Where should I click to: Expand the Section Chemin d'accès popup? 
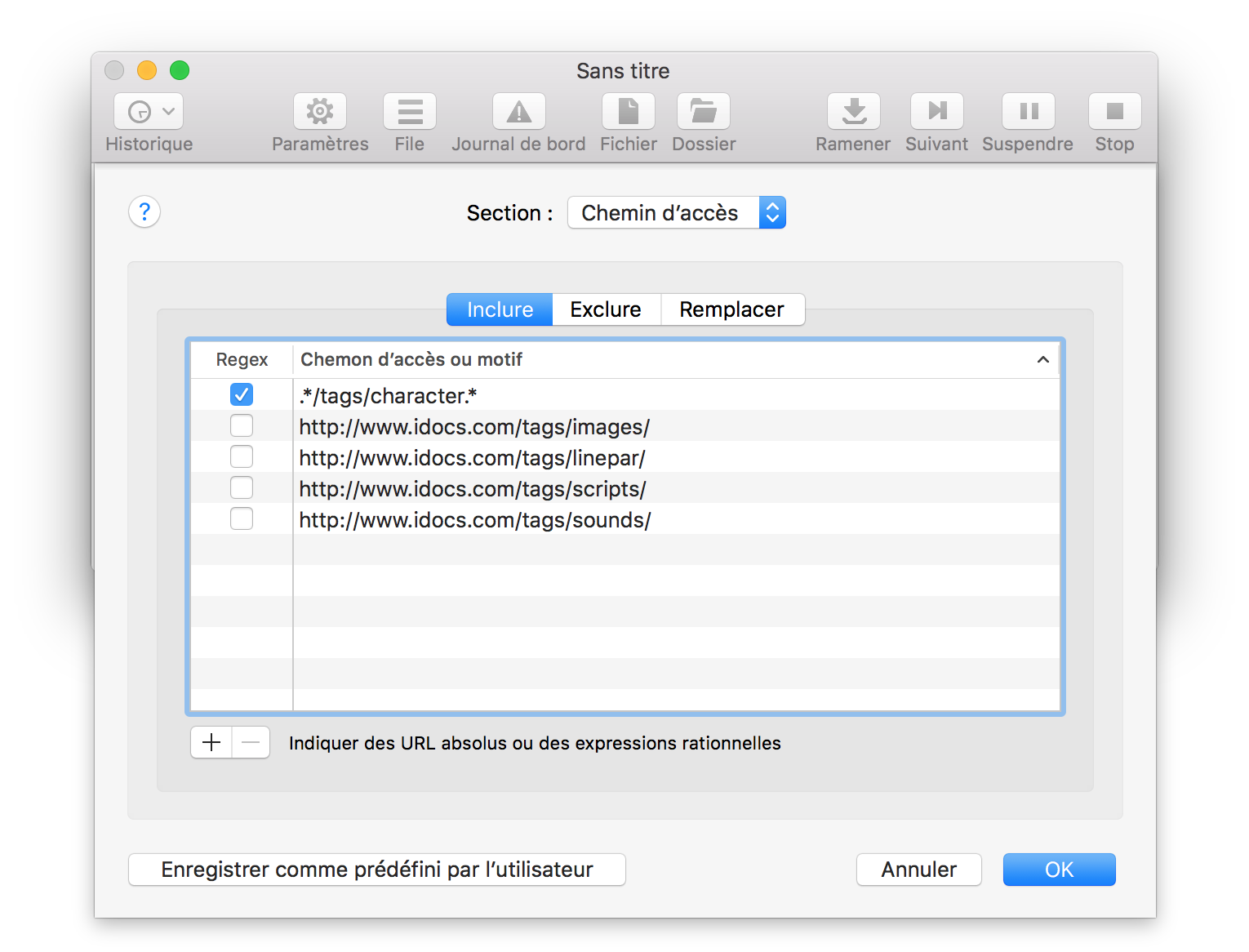coord(676,213)
